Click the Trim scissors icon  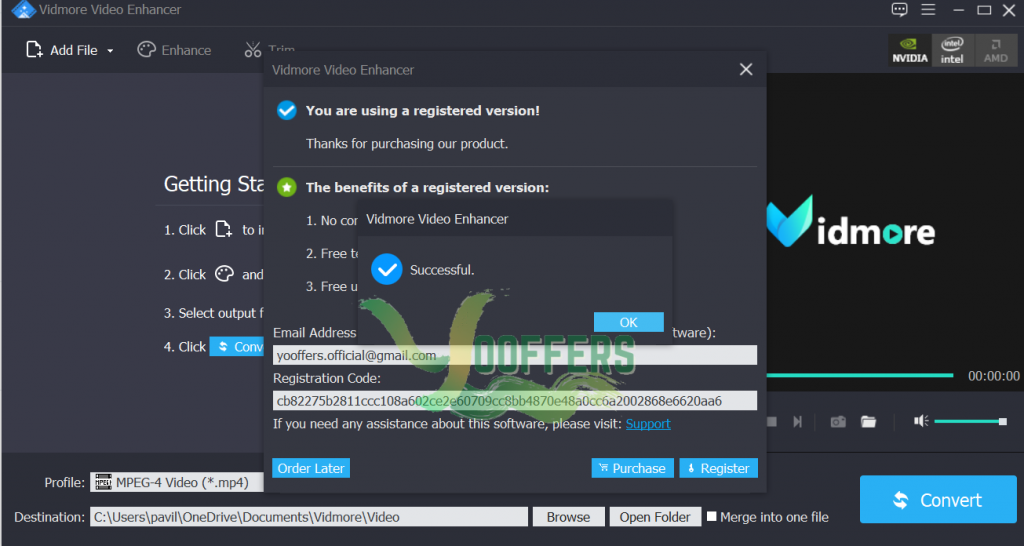click(x=253, y=50)
